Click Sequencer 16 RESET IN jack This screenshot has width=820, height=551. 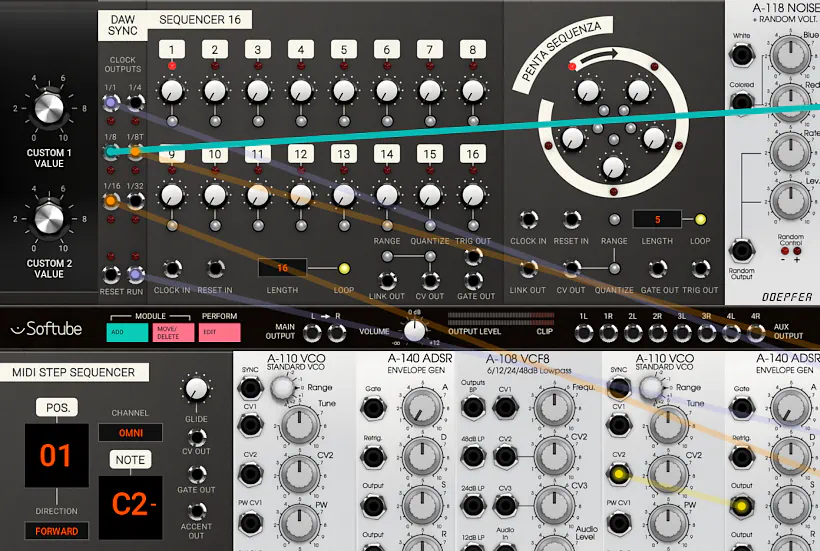coord(215,269)
